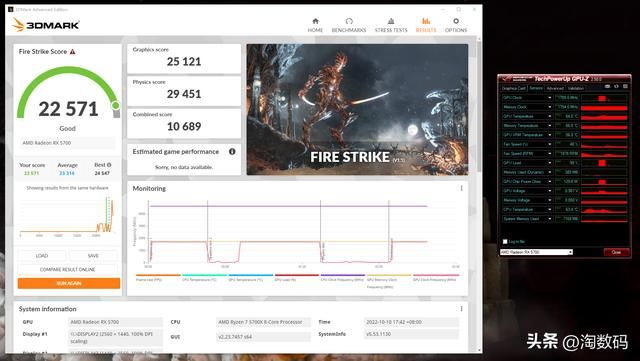This screenshot has width=640, height=361.
Task: Click the Combined score value 10 689
Action: pyautogui.click(x=184, y=126)
